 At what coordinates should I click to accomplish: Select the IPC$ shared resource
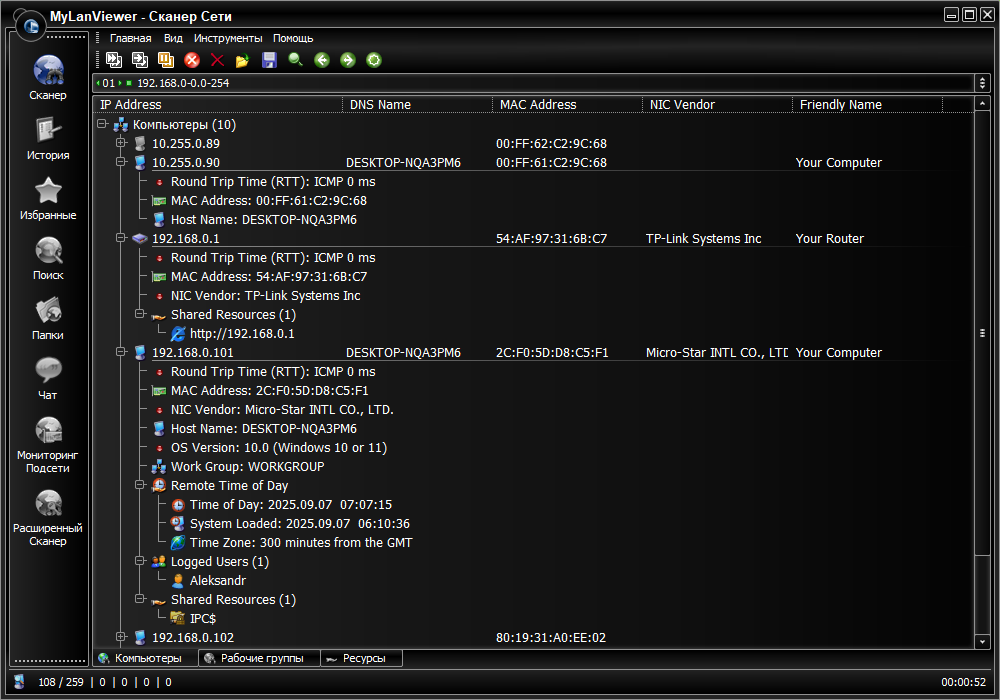[203, 618]
